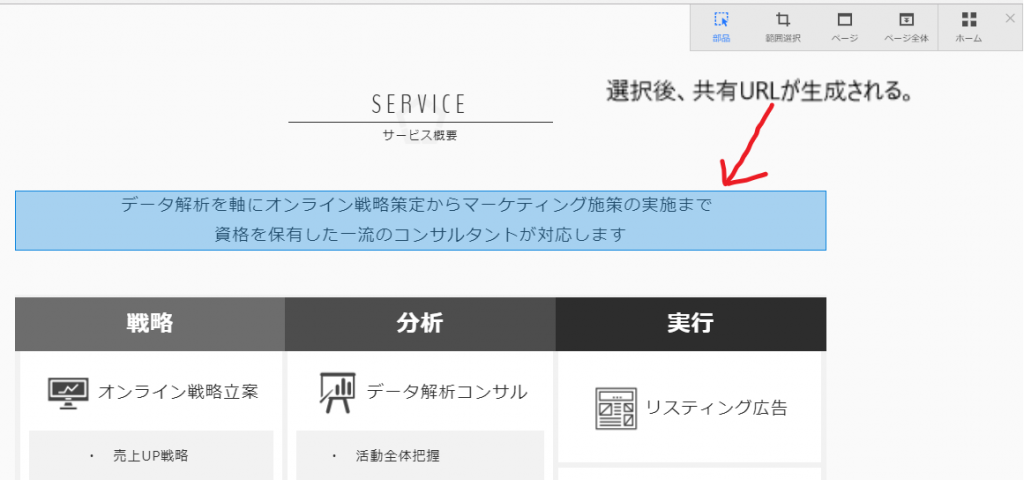Click the monitor icon beside オンライン戦略立案
The height and width of the screenshot is (480, 1024).
pos(68,392)
